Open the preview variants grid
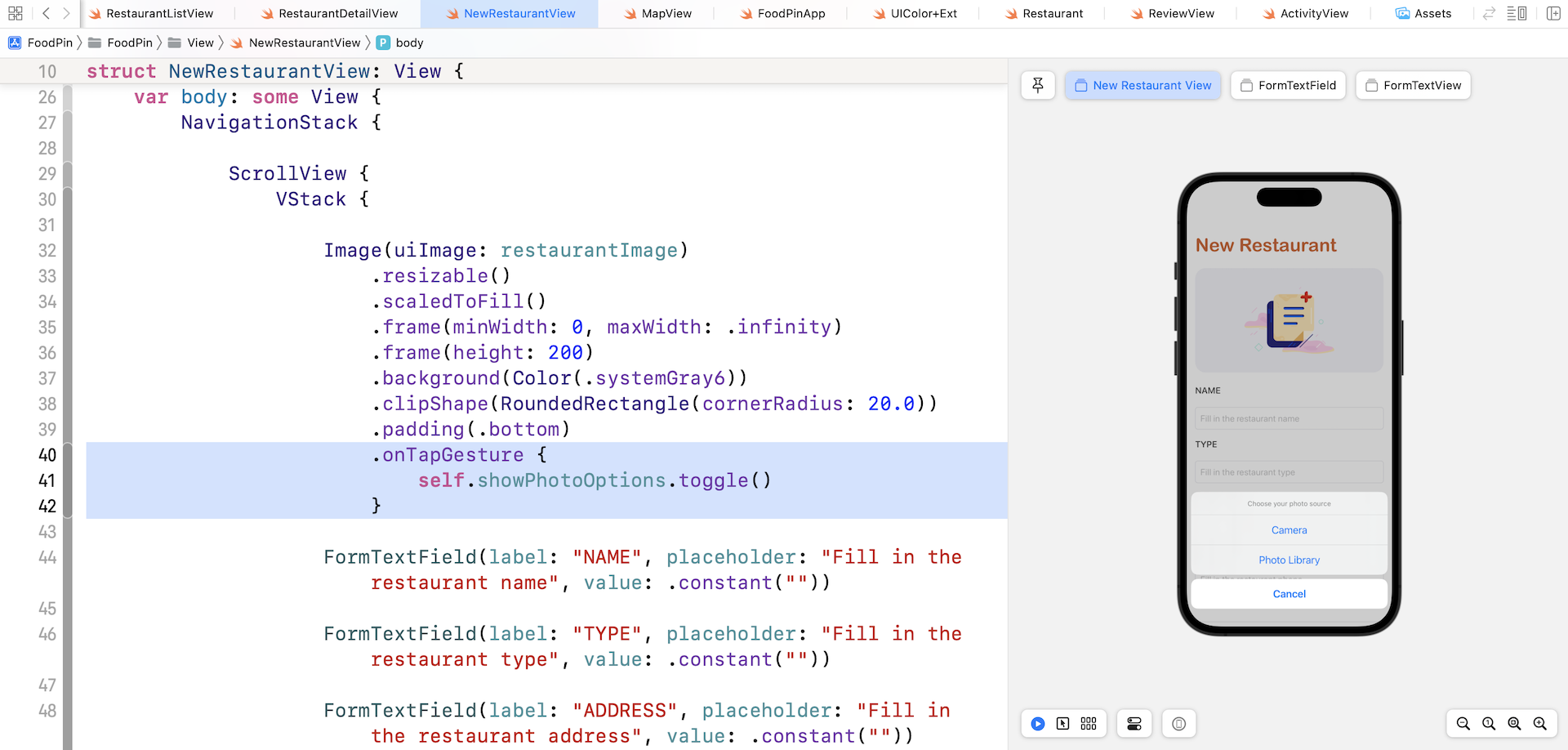This screenshot has height=750, width=1568. (1089, 724)
